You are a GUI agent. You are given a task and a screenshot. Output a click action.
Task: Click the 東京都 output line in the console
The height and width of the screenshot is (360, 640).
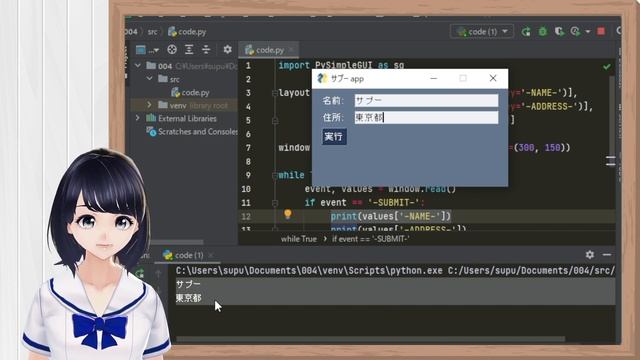pyautogui.click(x=189, y=298)
